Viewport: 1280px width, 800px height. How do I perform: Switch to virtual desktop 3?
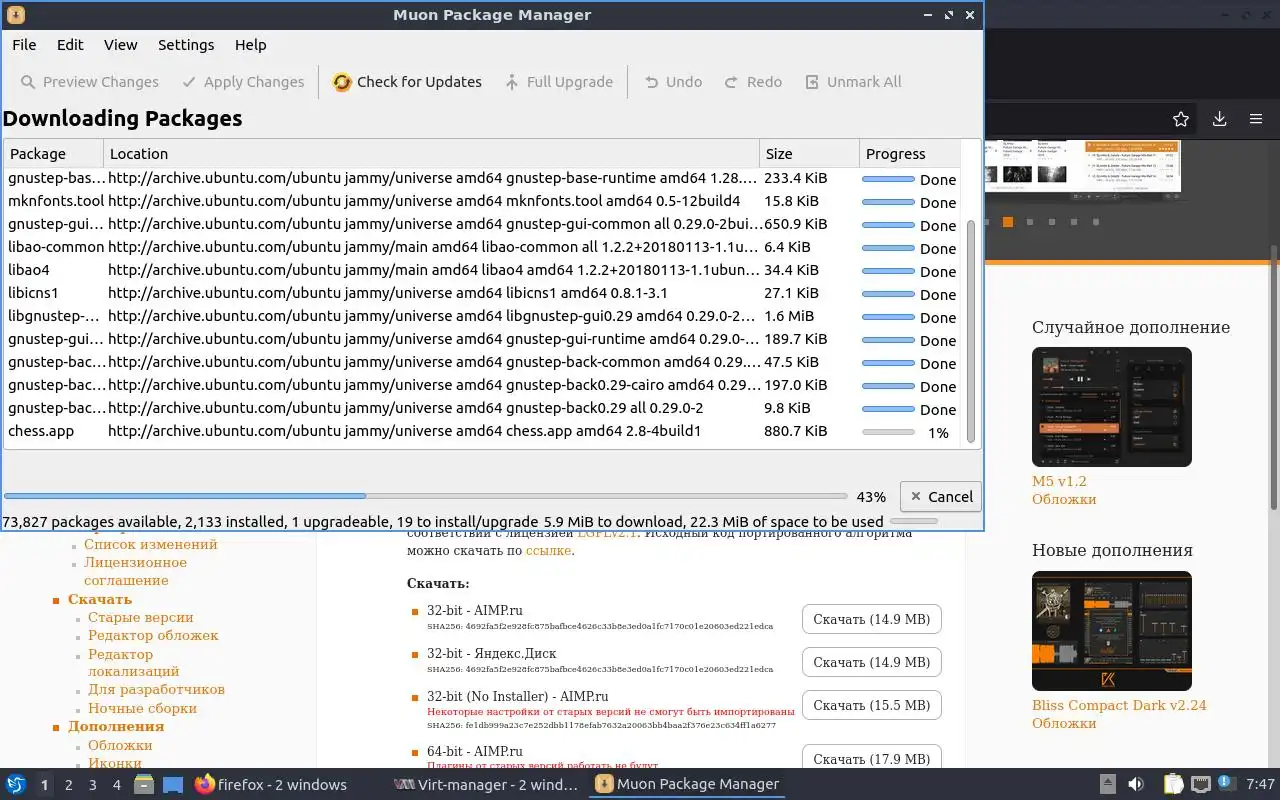coord(92,785)
